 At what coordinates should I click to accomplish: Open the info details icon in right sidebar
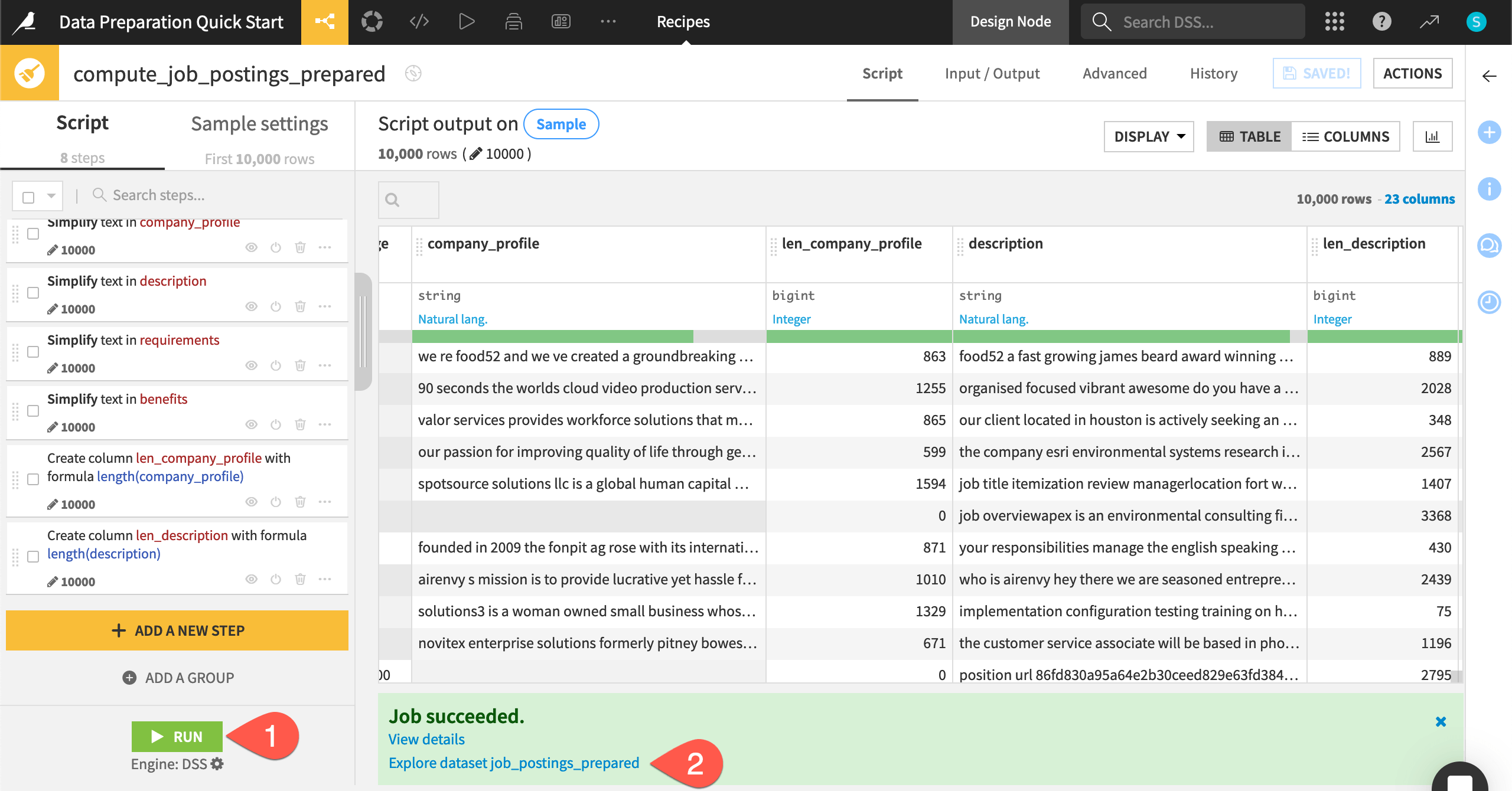click(1489, 189)
